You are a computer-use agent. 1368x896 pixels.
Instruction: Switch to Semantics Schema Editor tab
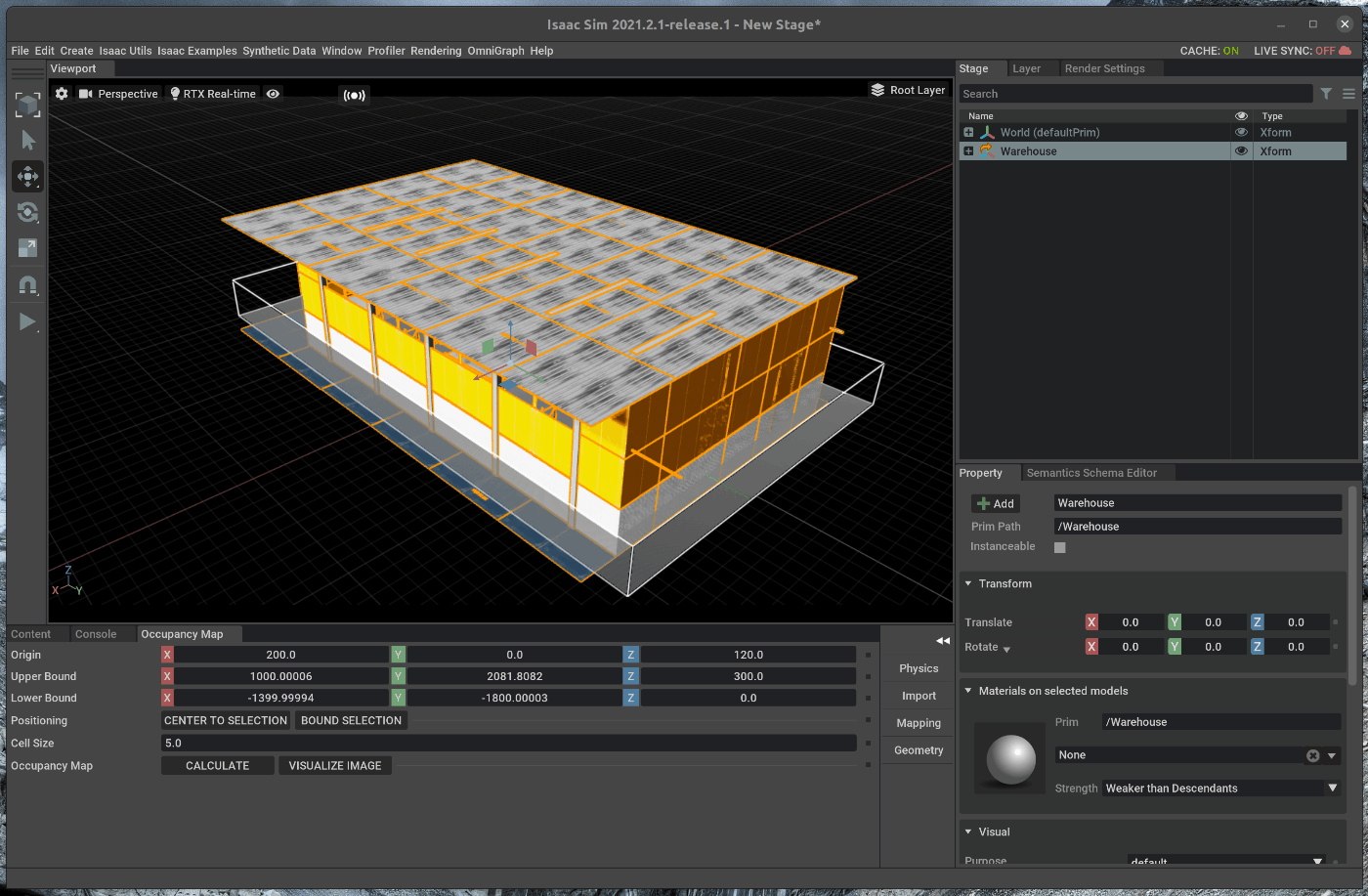(1091, 473)
